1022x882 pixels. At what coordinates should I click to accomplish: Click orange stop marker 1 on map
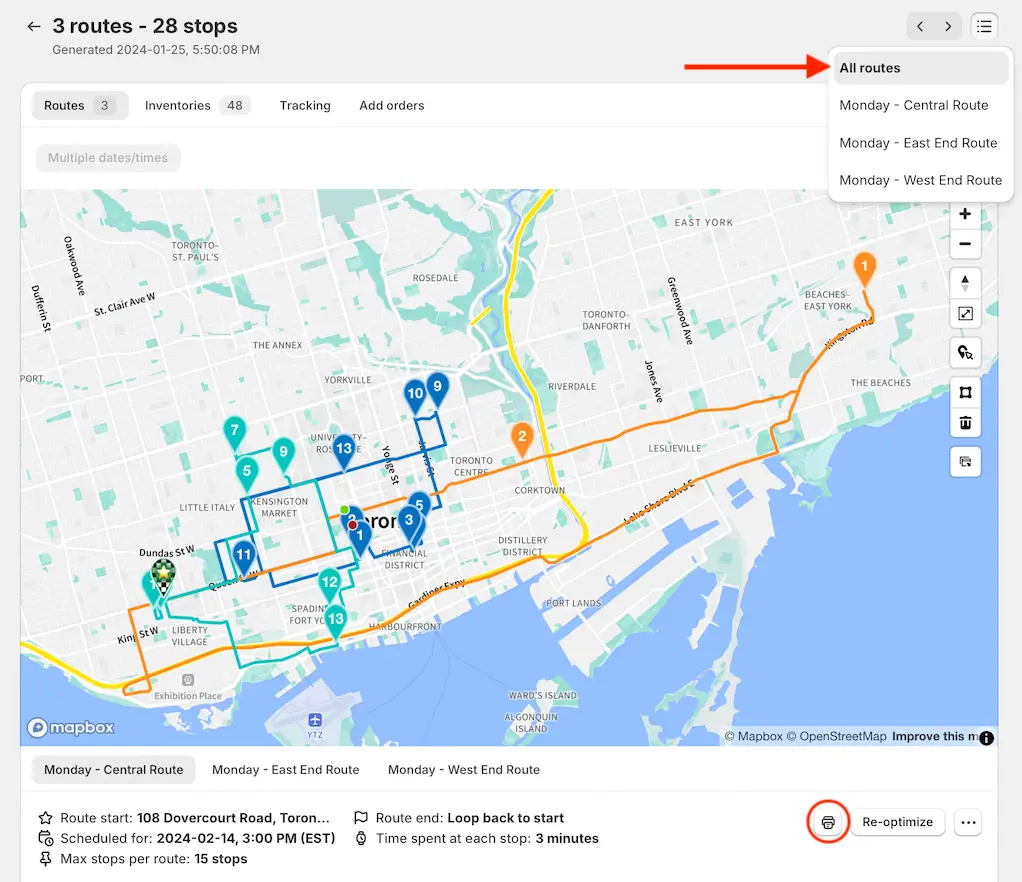pyautogui.click(x=864, y=269)
